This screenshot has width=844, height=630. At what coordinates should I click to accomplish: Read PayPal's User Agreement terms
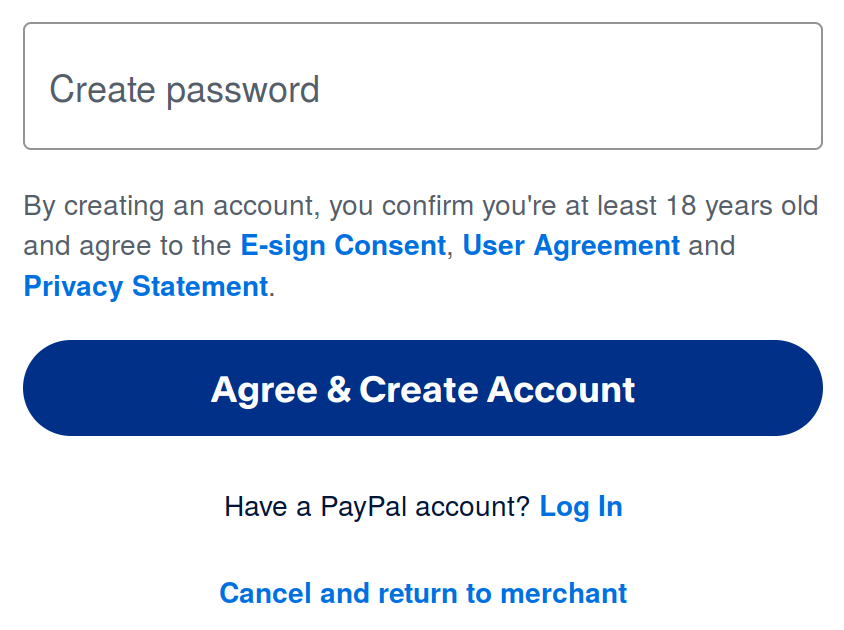point(571,246)
